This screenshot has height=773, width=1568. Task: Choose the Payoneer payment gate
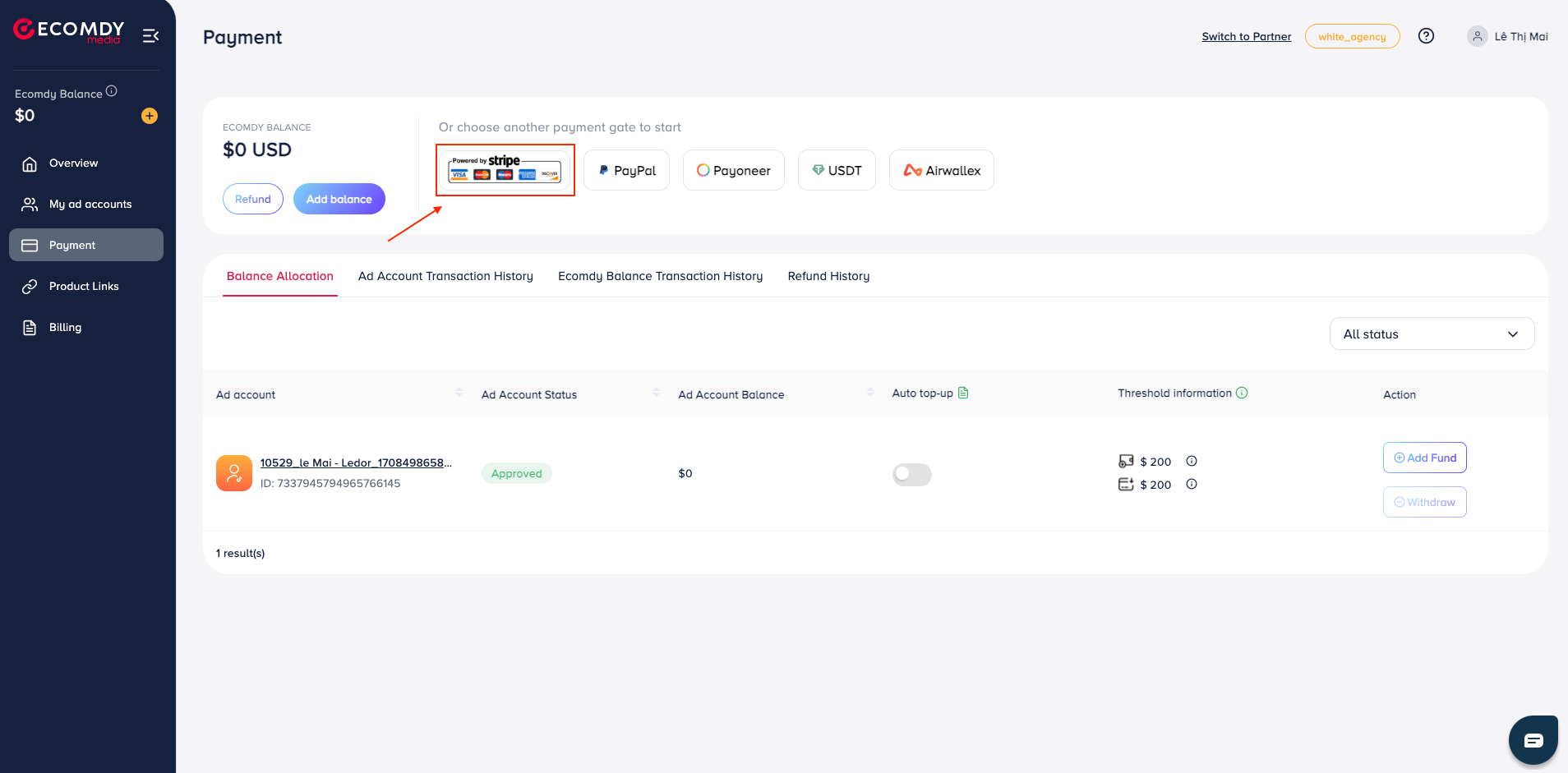tap(734, 170)
